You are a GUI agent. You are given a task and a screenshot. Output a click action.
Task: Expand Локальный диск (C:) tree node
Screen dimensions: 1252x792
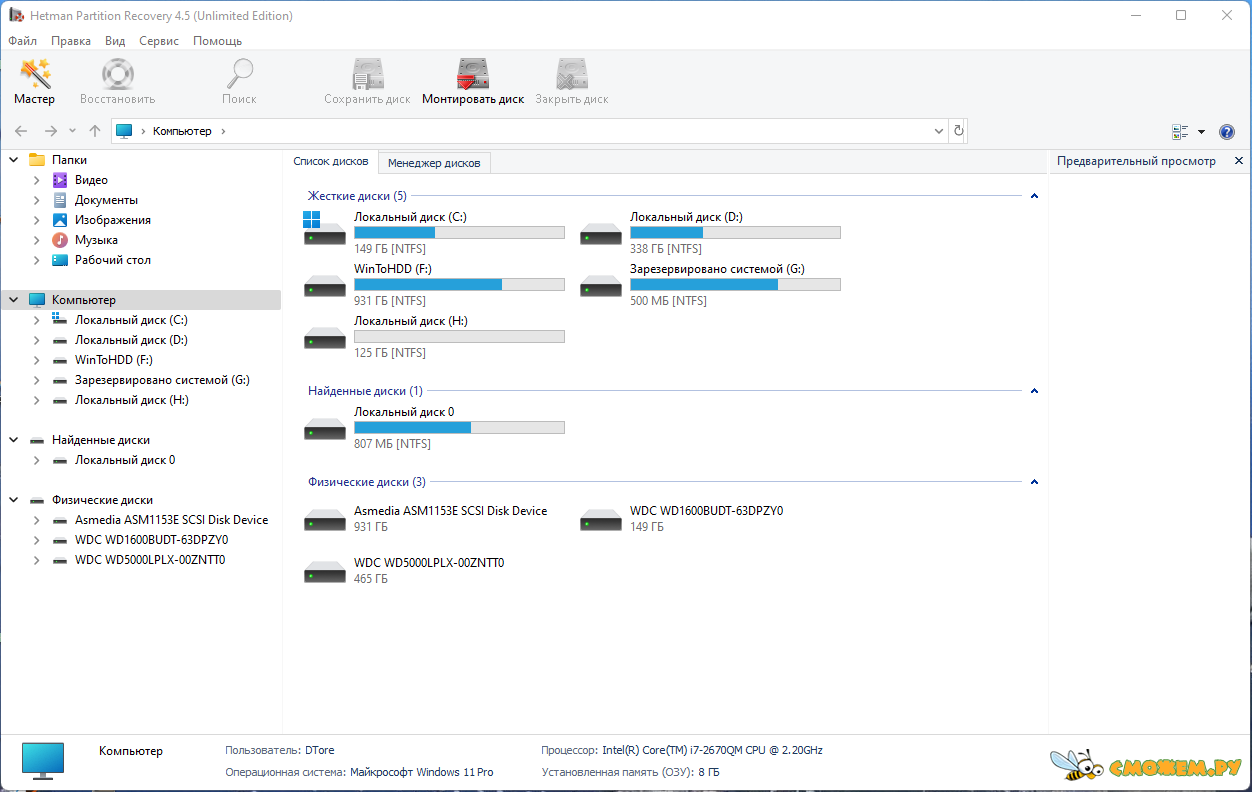(x=37, y=320)
